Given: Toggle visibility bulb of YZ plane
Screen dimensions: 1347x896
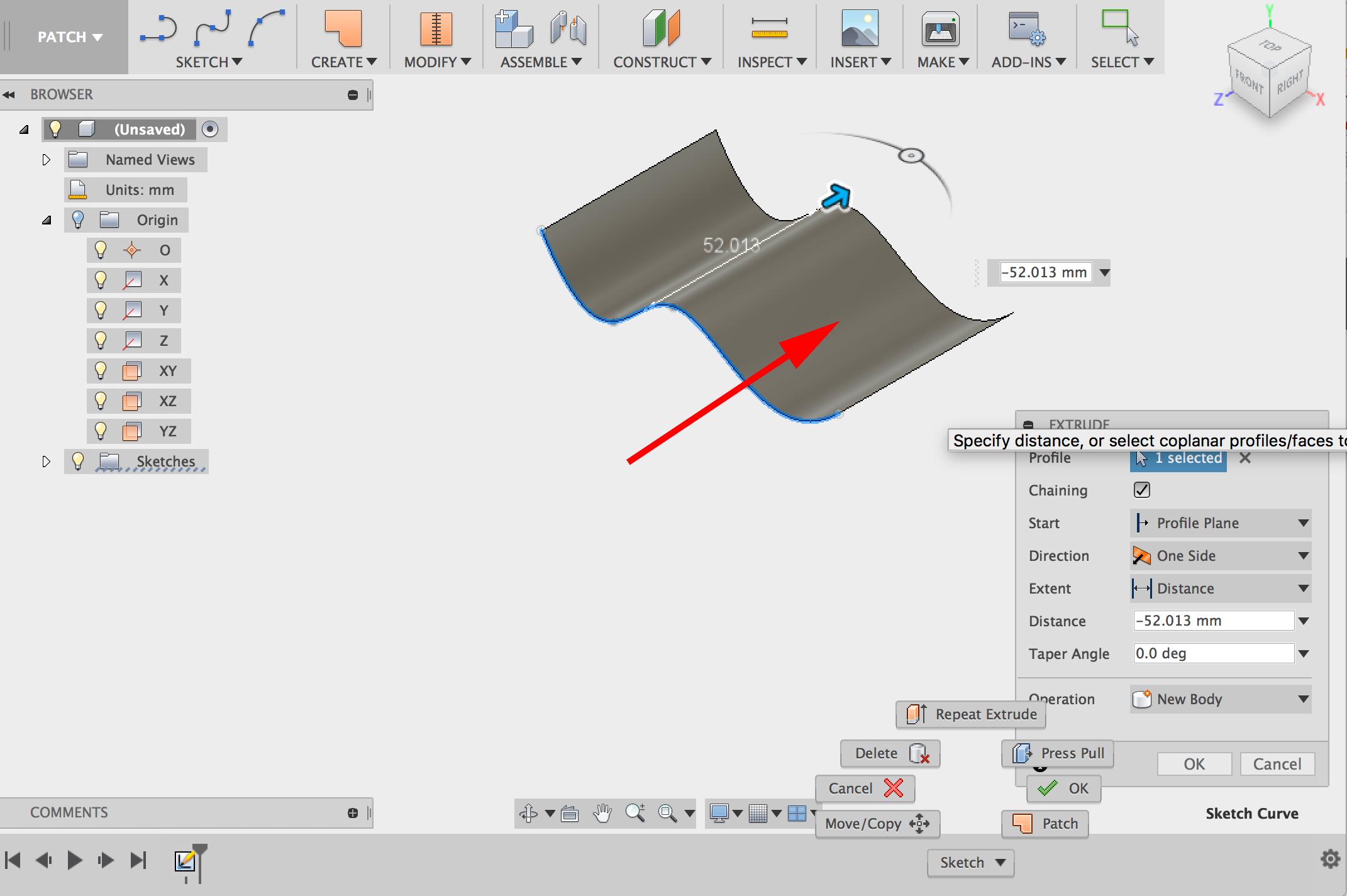Looking at the screenshot, I should pyautogui.click(x=101, y=431).
